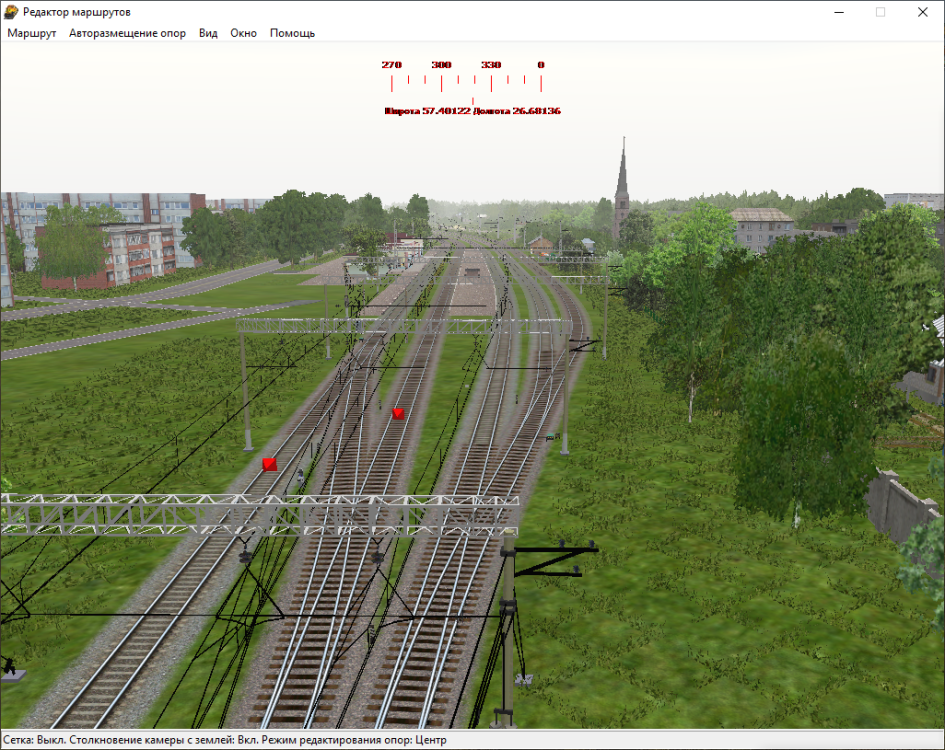Click the Сетка: Выкл. status text
This screenshot has width=945, height=750.
tap(34, 740)
